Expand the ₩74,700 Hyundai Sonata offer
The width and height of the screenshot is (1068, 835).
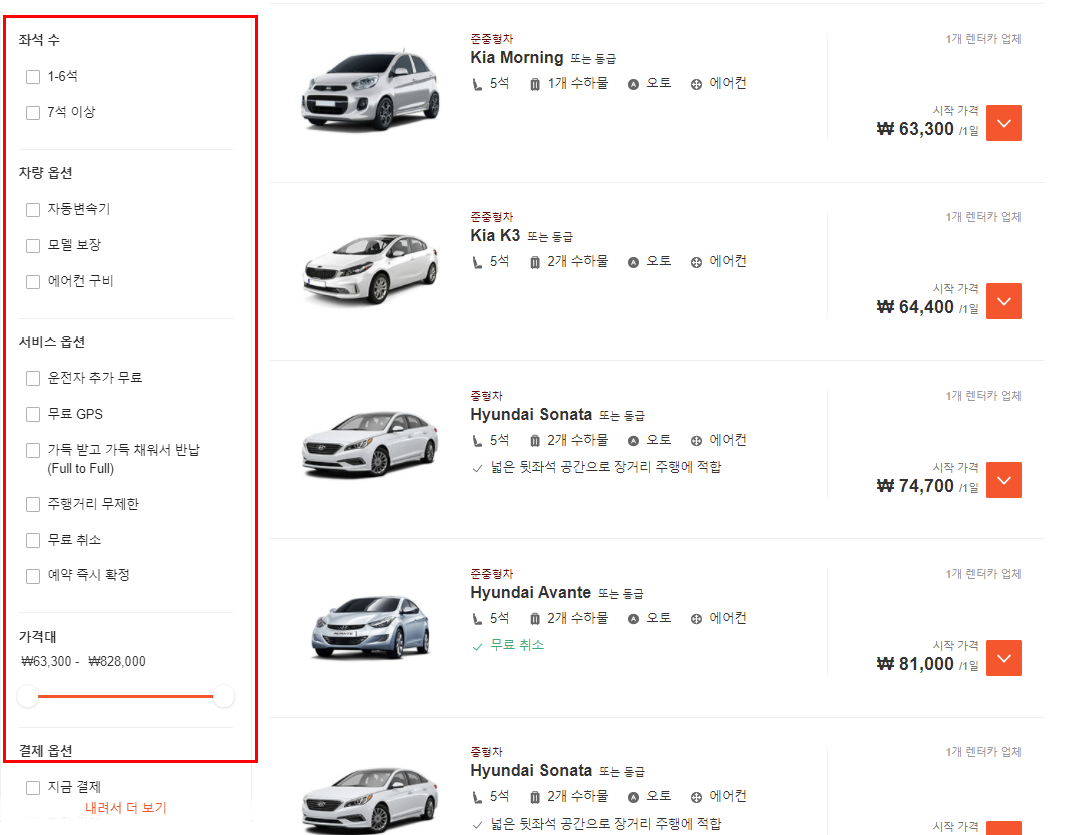(x=1003, y=480)
